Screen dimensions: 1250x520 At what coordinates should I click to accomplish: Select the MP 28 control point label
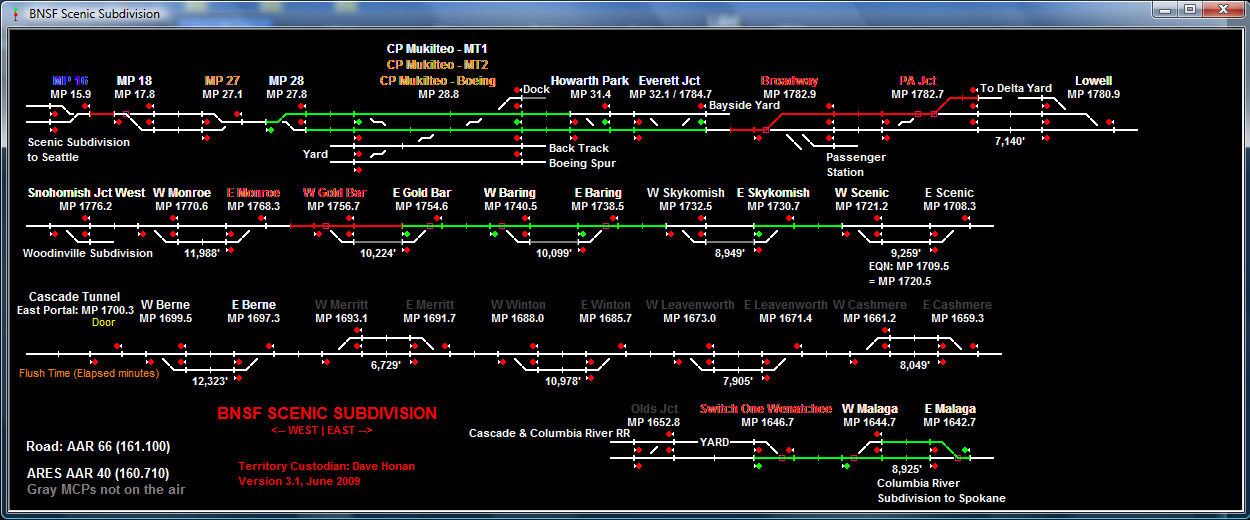click(287, 81)
